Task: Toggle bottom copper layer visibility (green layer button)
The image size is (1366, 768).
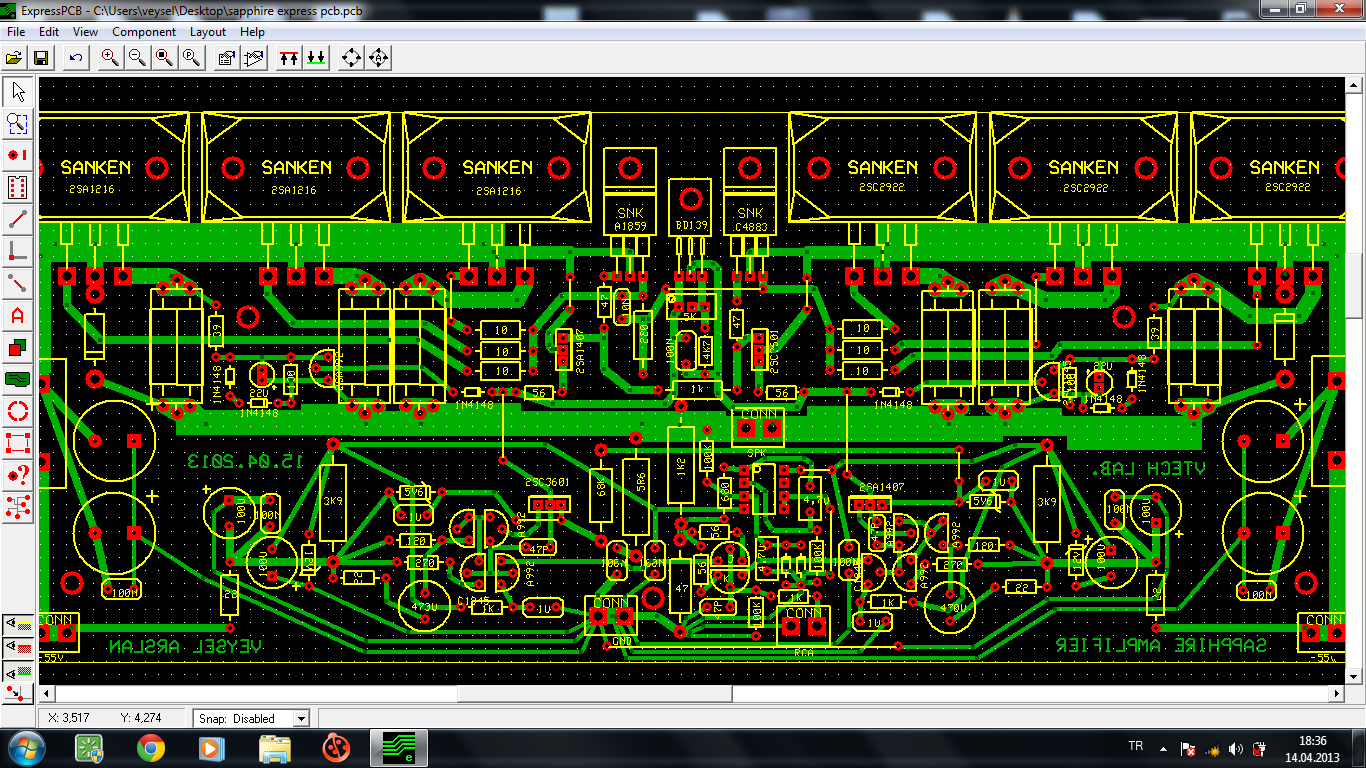Action: click(19, 671)
